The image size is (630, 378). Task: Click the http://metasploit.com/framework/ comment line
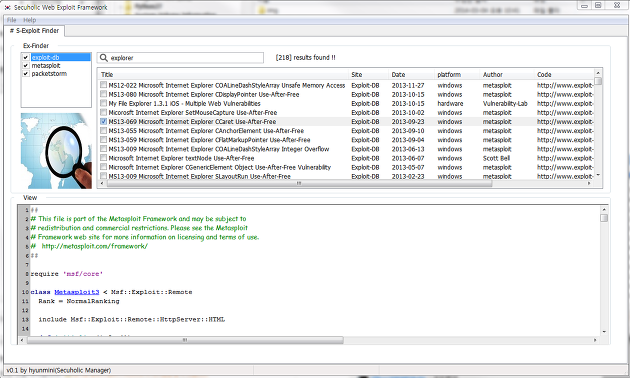(x=89, y=246)
